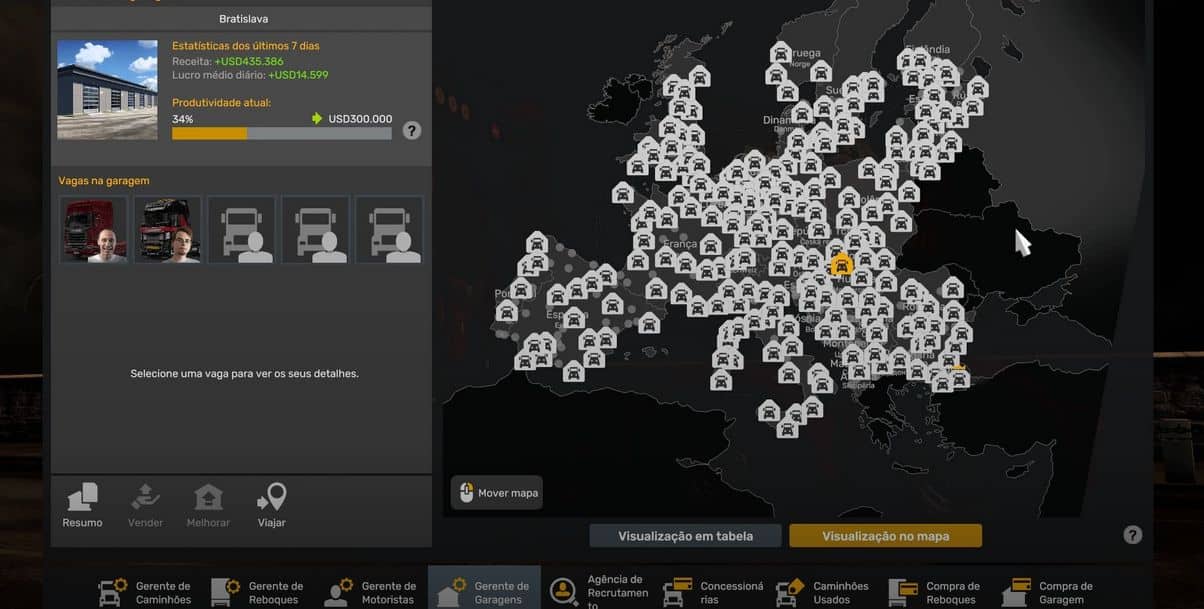Click the Melhorar garage upgrade icon

[208, 499]
